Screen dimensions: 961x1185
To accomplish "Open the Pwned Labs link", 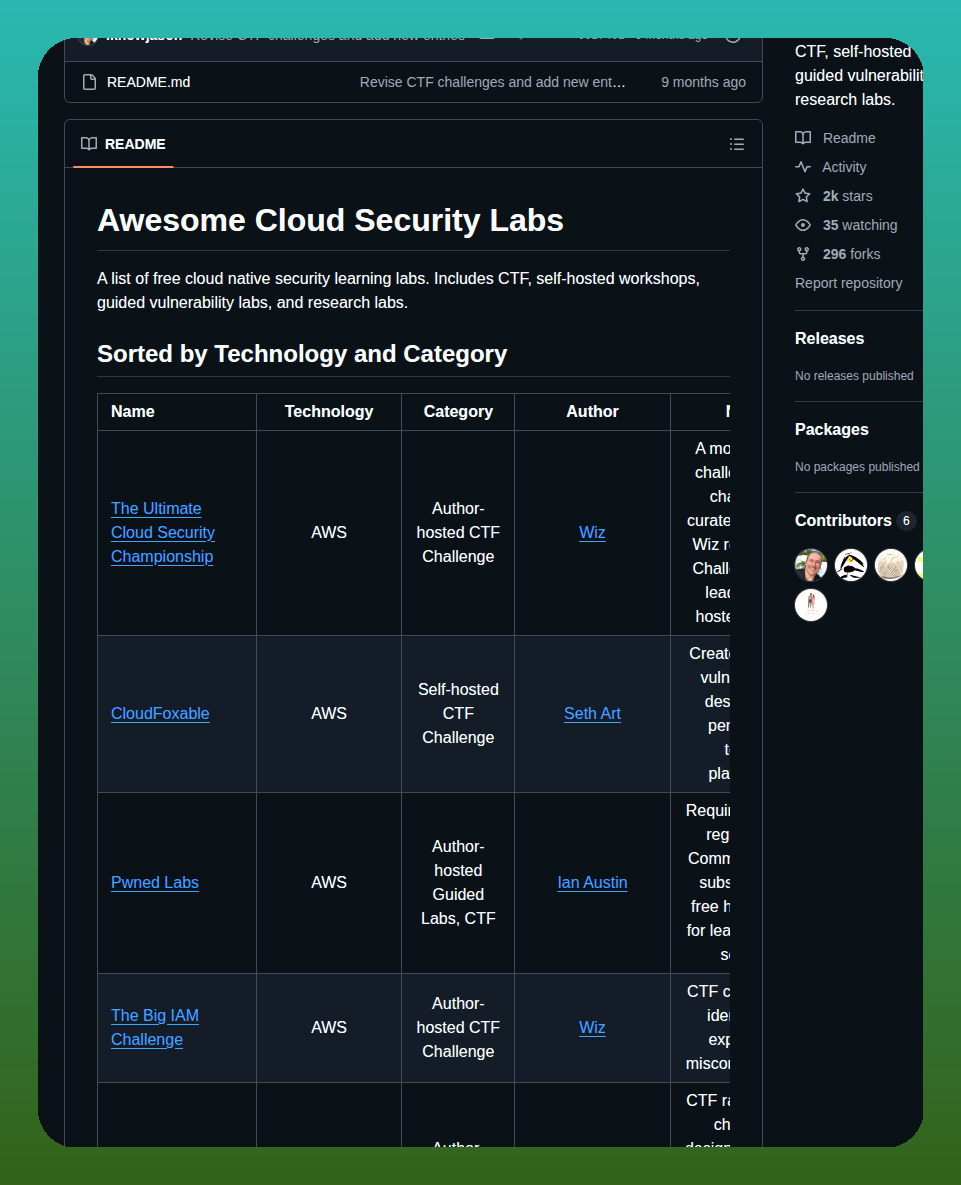I will click(x=155, y=882).
